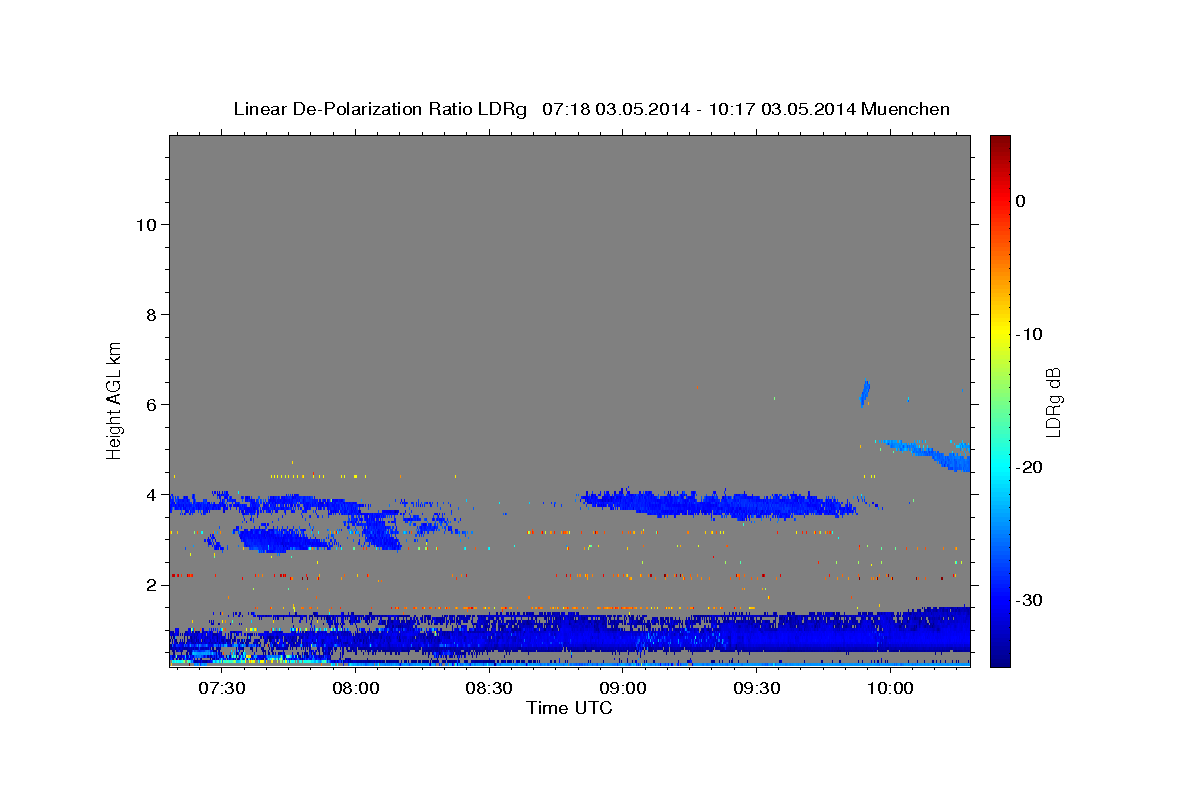Click the LDRg dB colorbar label
The image size is (1200, 800).
(1053, 401)
